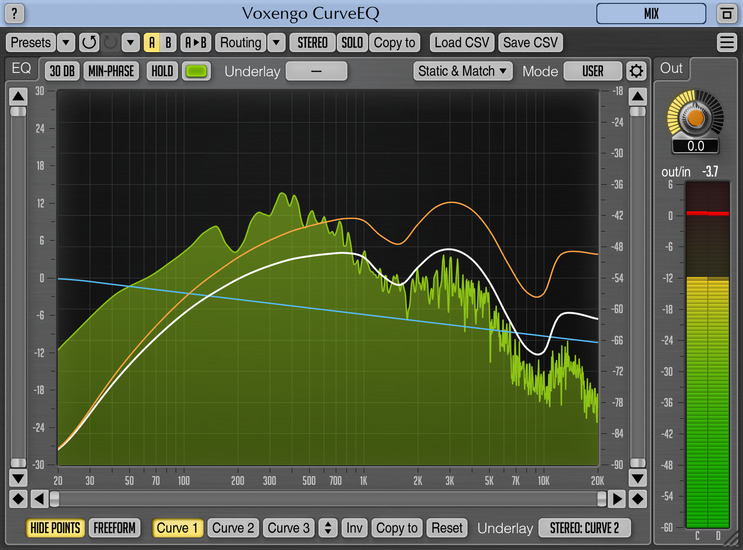The image size is (743, 550).
Task: Click the bottom-left diamond zoom icon
Action: coord(18,499)
